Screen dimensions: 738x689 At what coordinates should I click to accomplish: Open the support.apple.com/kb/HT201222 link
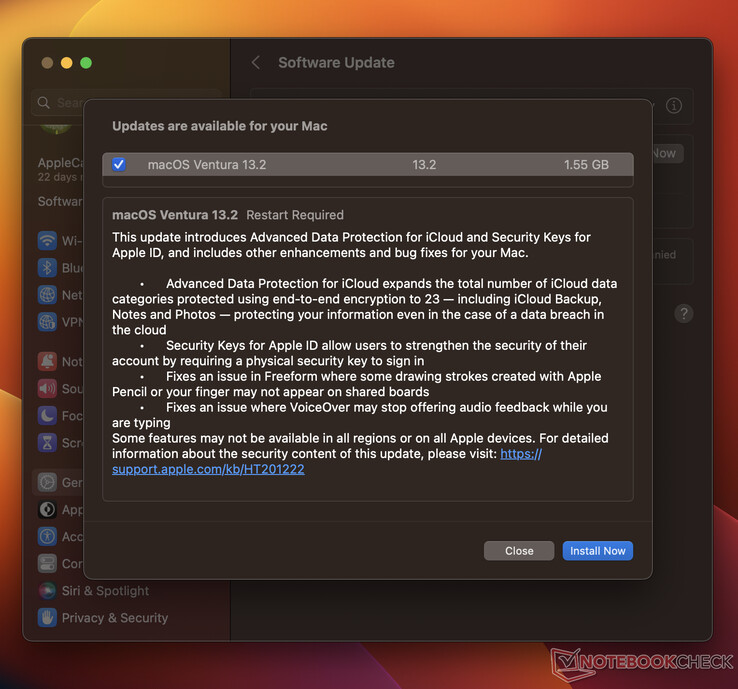(x=208, y=469)
